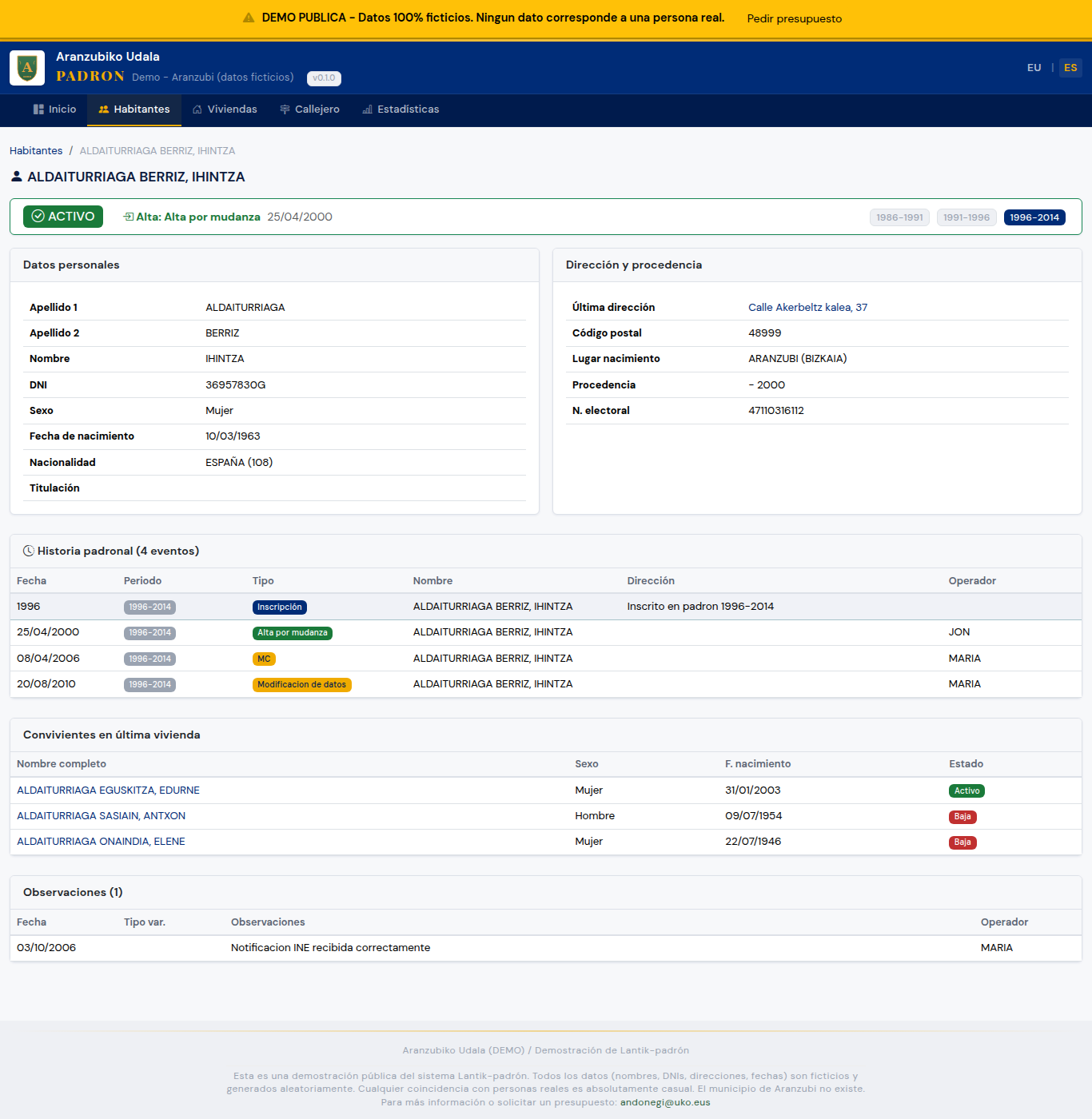The height and width of the screenshot is (1119, 1092).
Task: Open ALDAITURRIAGA ONAINDIA, ELENE record
Action: point(101,841)
